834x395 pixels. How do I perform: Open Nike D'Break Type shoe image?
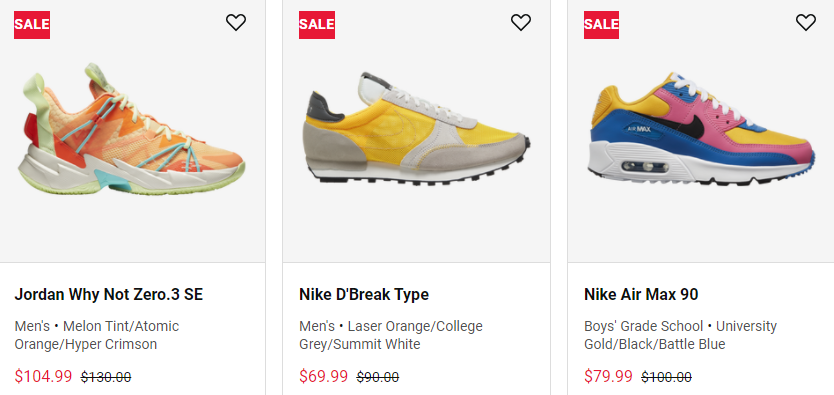coord(416,129)
